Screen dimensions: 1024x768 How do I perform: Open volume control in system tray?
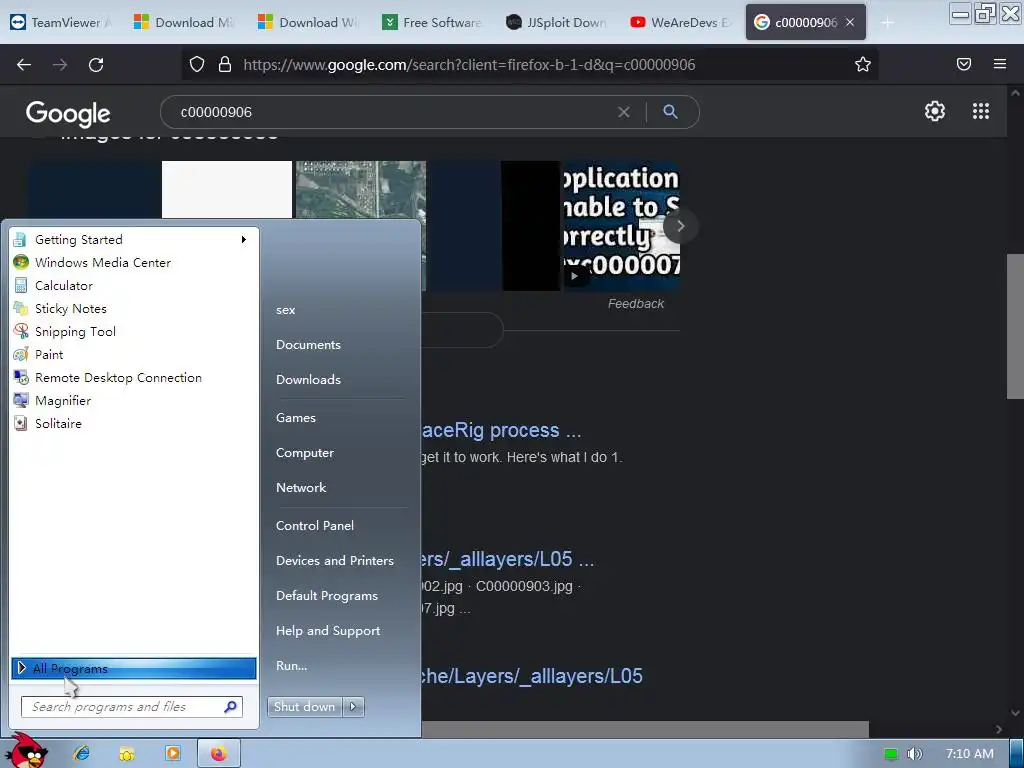click(915, 754)
